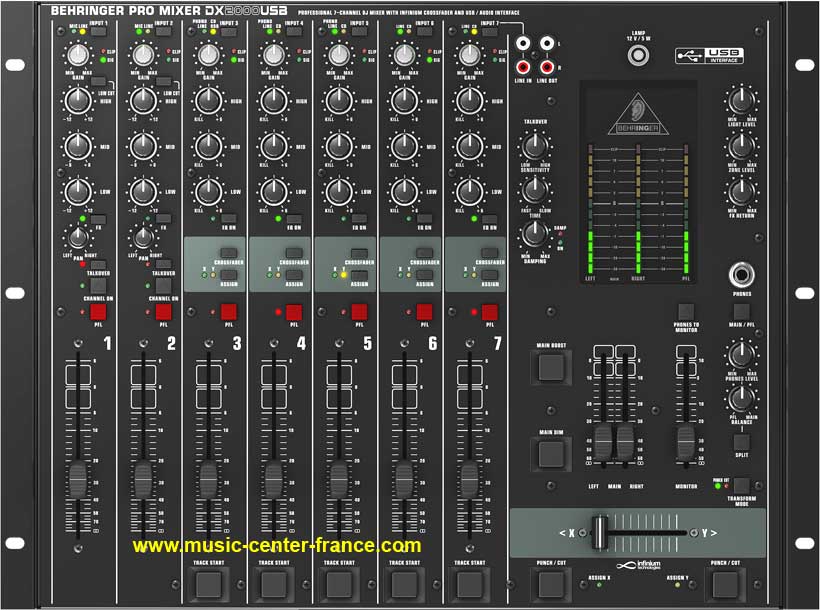Click the main level LED meter display
The width and height of the screenshot is (820, 610).
638,209
